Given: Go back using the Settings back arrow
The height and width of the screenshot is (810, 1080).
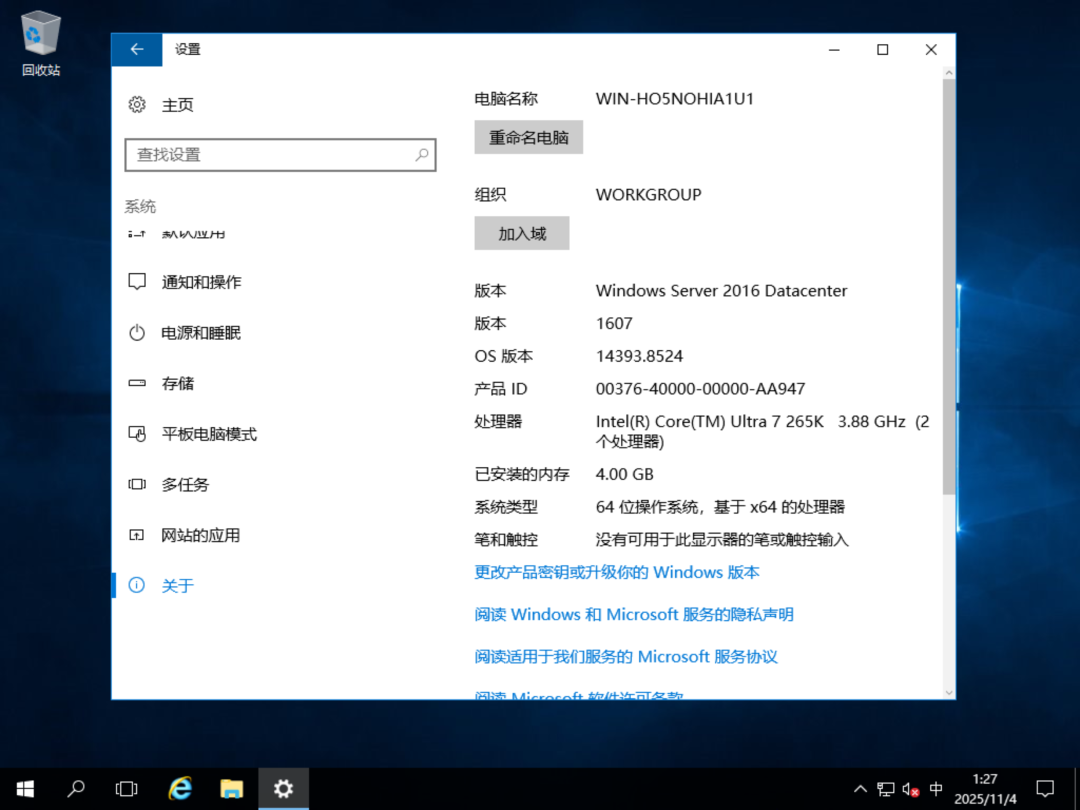Looking at the screenshot, I should click(x=136, y=50).
